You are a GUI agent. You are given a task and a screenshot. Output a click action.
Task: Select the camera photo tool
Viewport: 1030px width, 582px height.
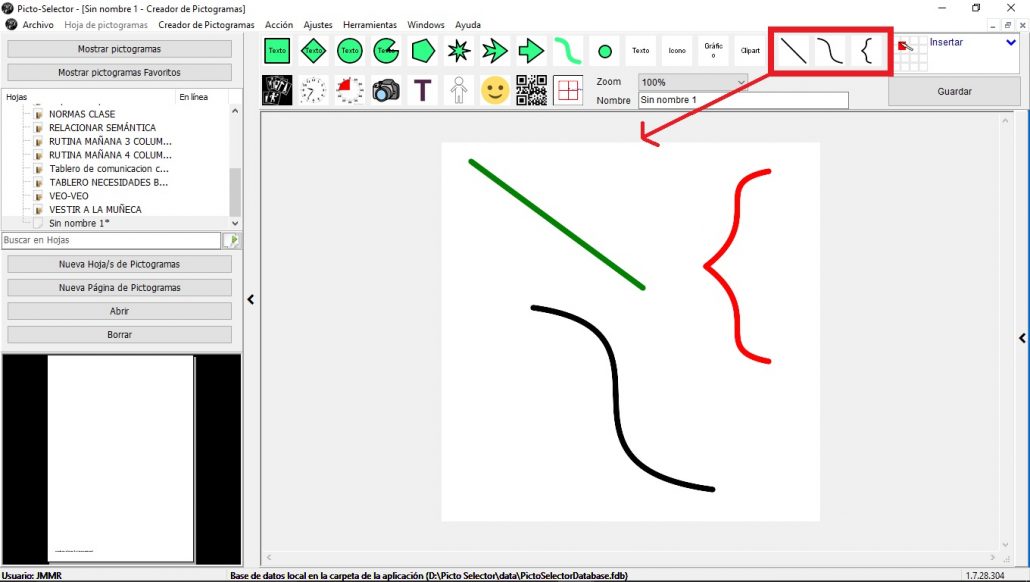coord(385,90)
